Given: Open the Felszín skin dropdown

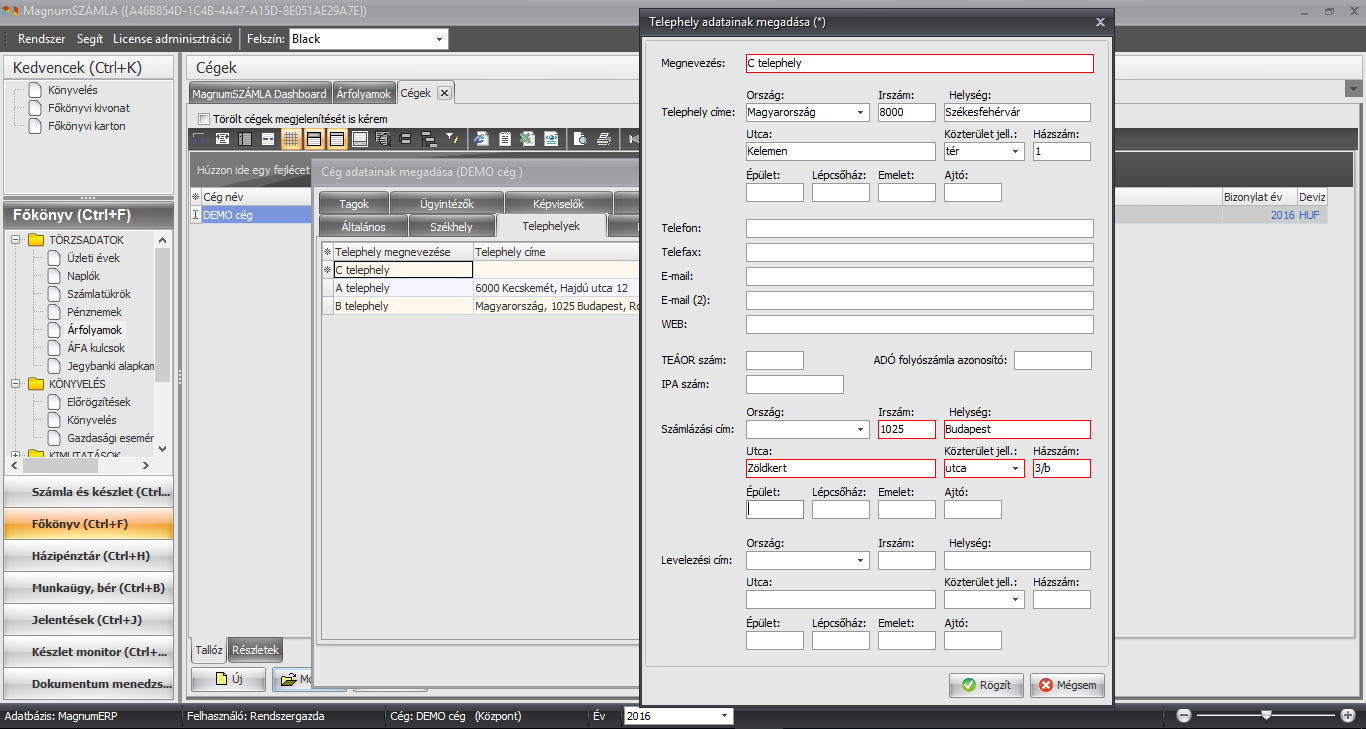Looking at the screenshot, I should click(x=439, y=39).
